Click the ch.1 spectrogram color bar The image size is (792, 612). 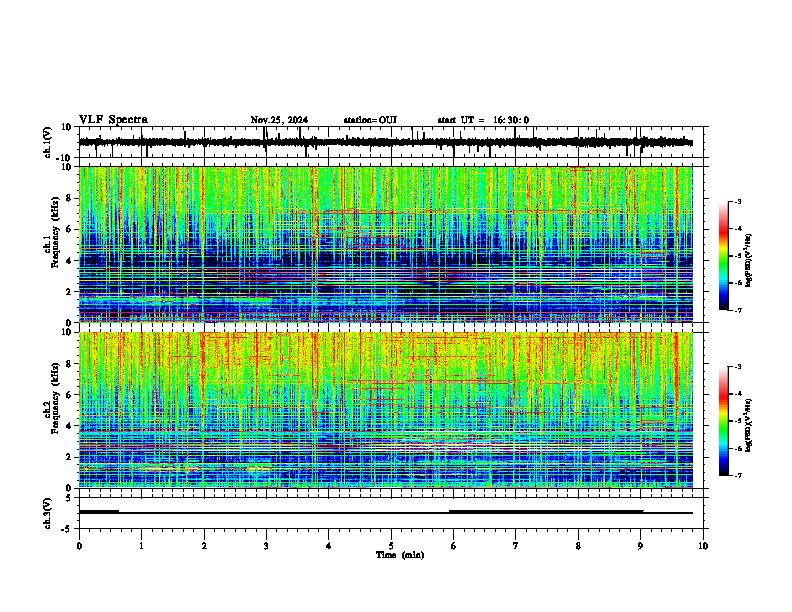pos(723,256)
